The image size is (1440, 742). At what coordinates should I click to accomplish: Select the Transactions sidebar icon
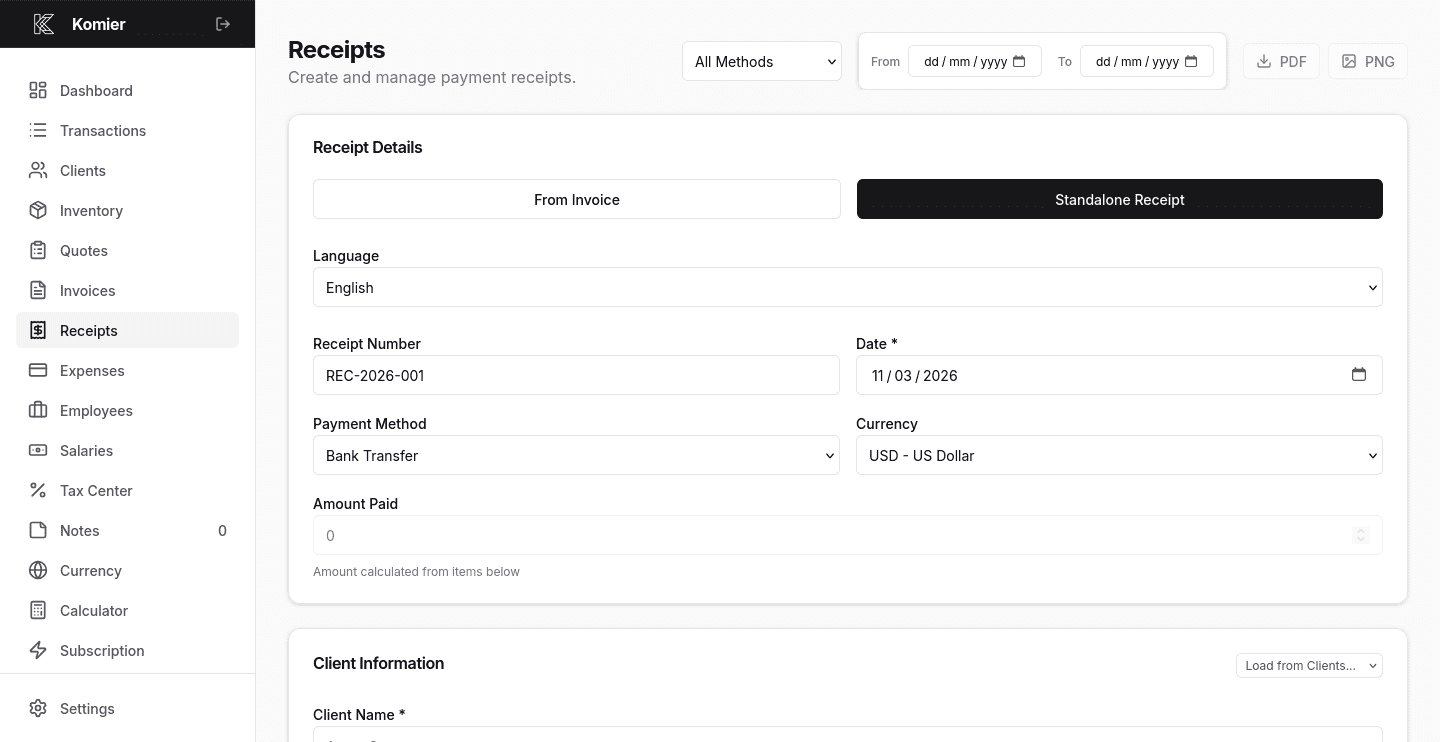pos(37,130)
